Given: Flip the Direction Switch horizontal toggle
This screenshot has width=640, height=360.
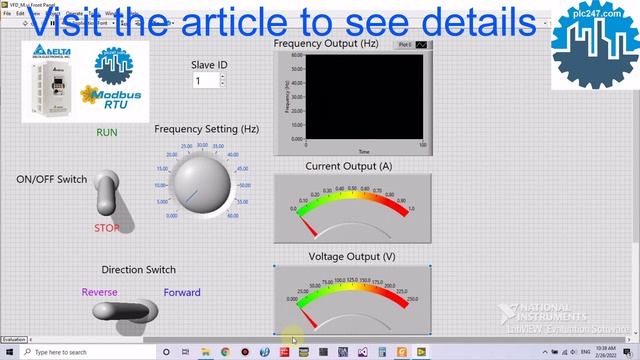Looking at the screenshot, I should [125, 311].
